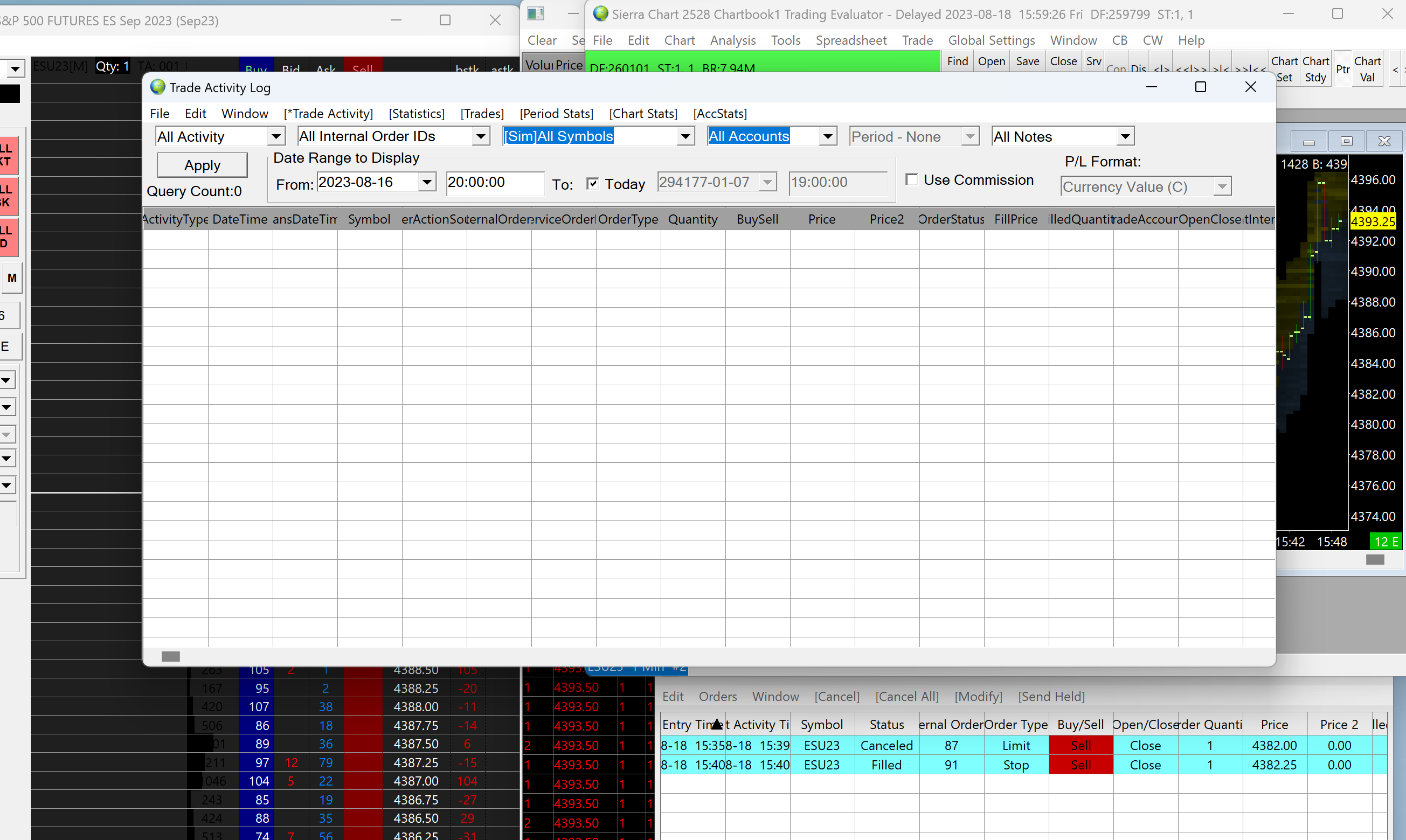Open Global Settings menu
Screen dimensions: 1406x840
click(x=991, y=40)
